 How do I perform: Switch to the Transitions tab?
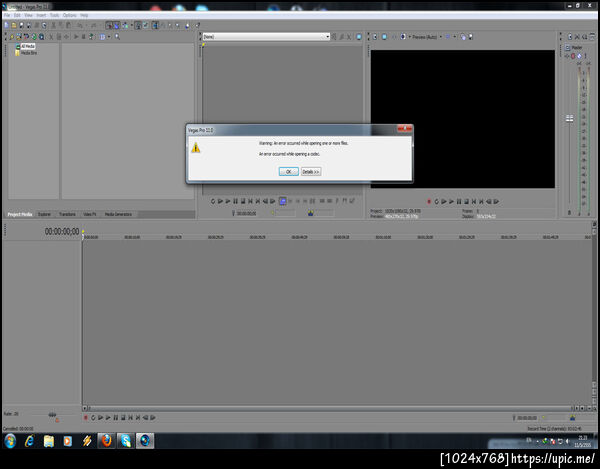[67, 214]
